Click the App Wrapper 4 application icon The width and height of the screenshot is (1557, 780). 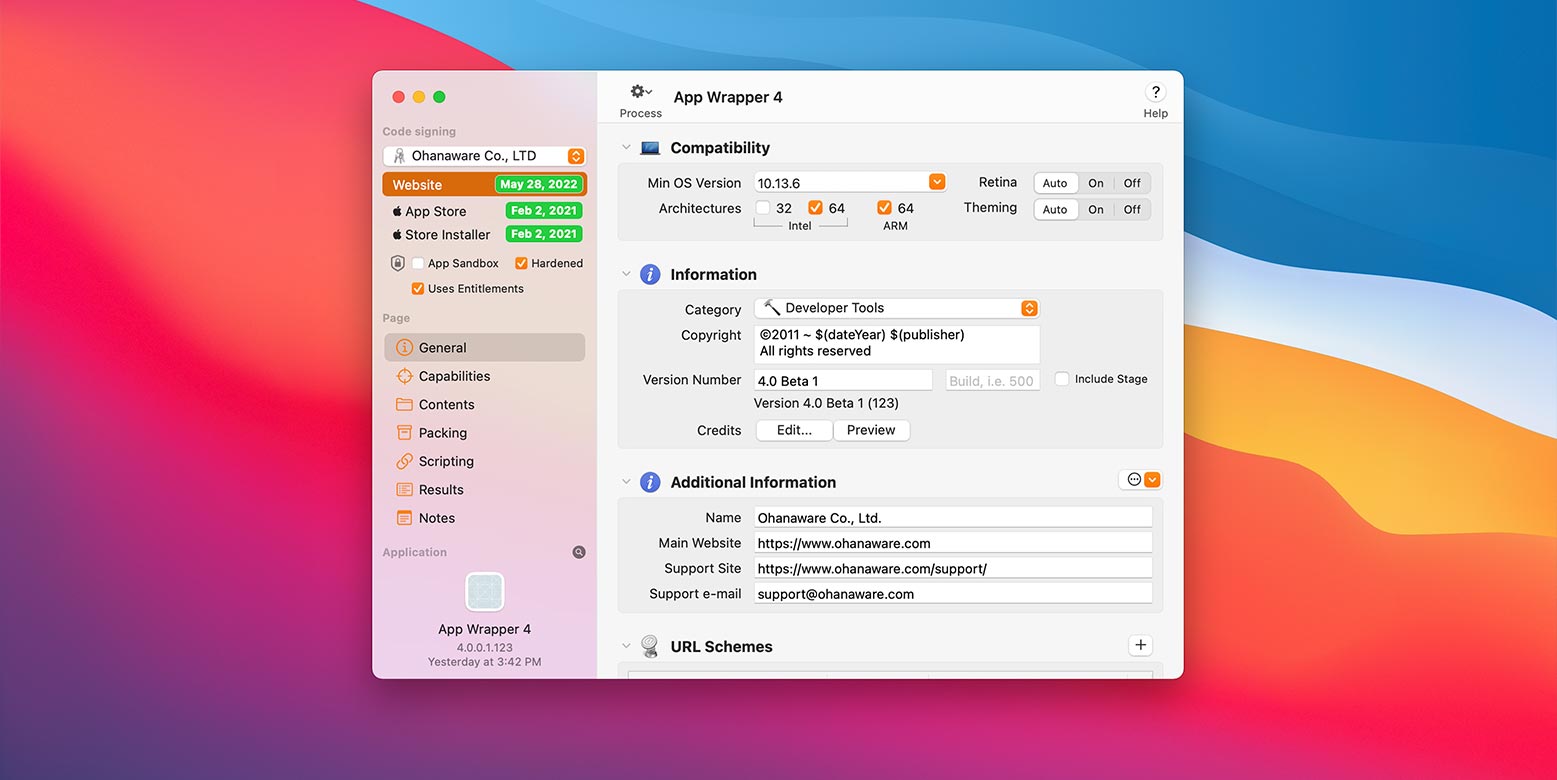pyautogui.click(x=485, y=592)
